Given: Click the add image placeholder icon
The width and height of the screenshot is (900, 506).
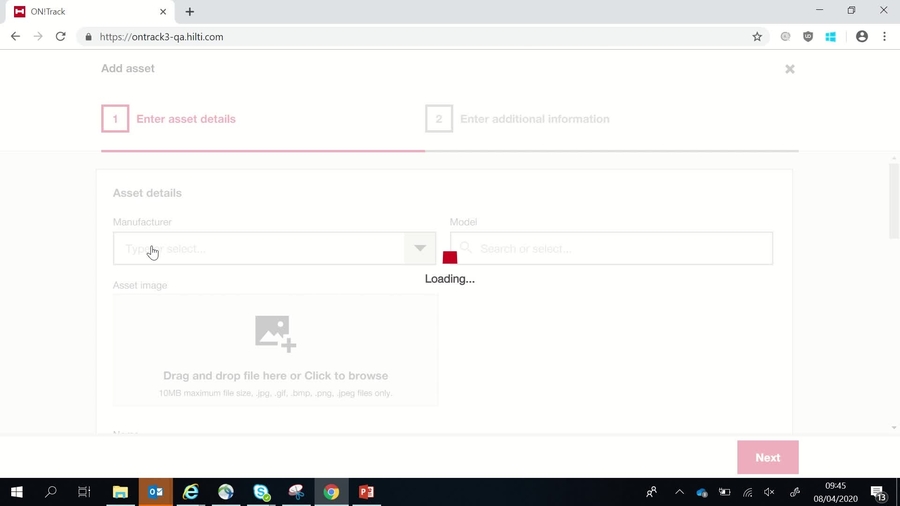Looking at the screenshot, I should 276,333.
